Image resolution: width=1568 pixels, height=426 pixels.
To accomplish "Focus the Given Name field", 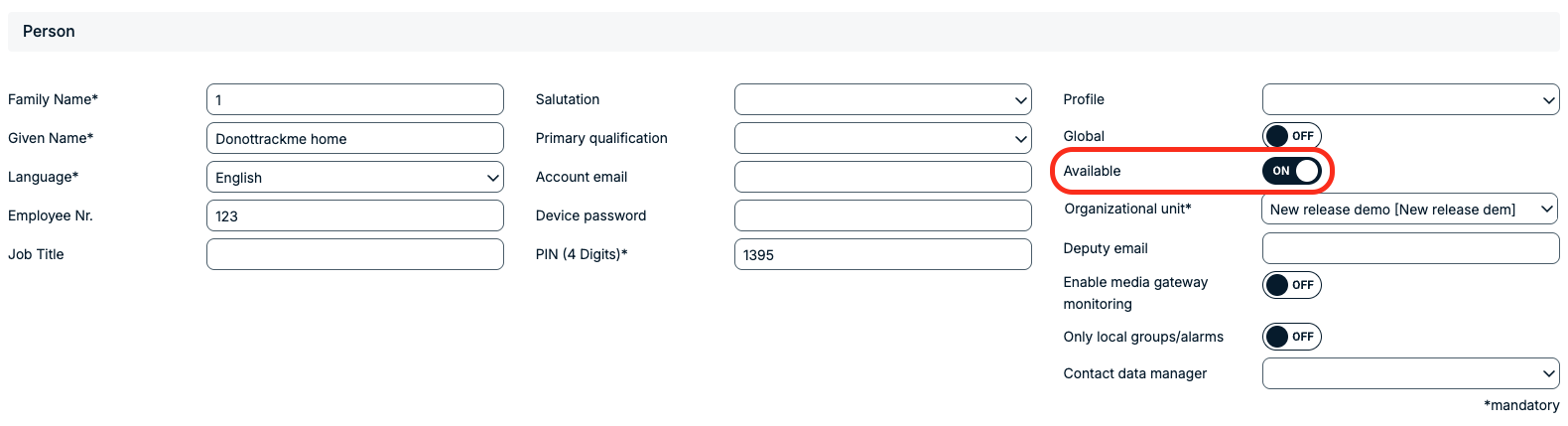I will click(354, 138).
